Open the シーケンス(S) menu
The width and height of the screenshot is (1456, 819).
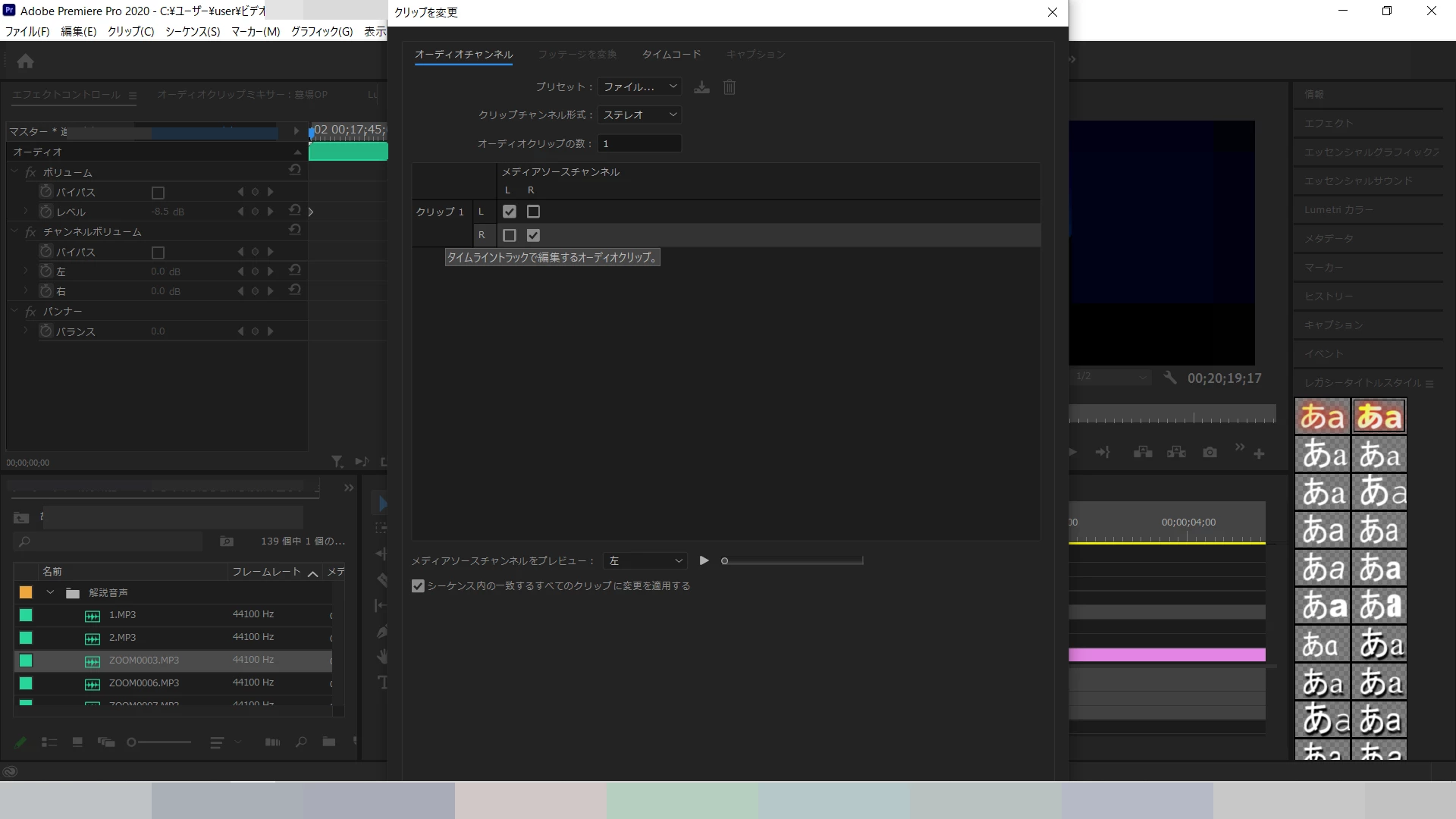tap(193, 31)
